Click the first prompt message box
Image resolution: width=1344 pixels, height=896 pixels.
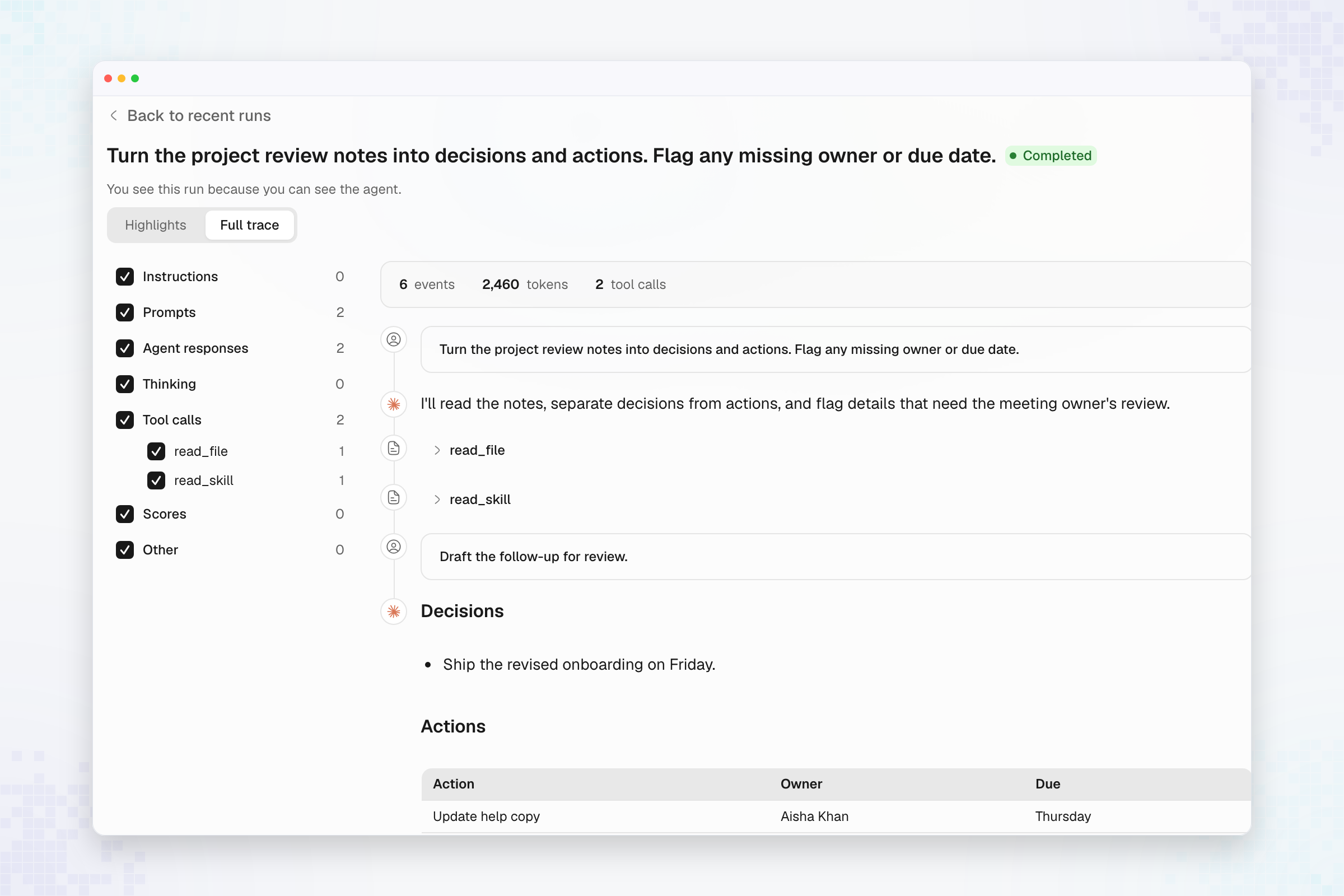[x=836, y=349]
